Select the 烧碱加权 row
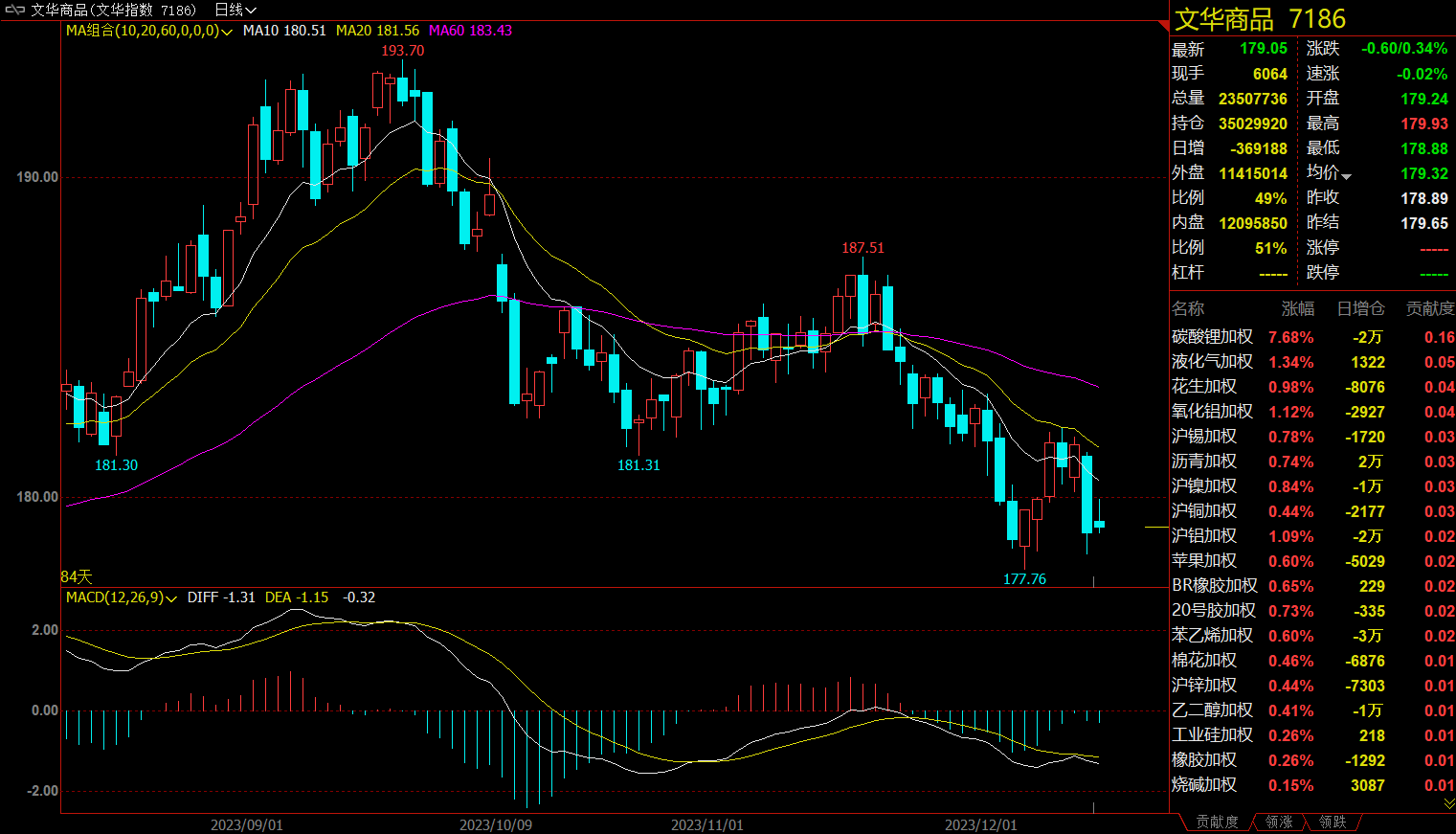 tap(1312, 785)
